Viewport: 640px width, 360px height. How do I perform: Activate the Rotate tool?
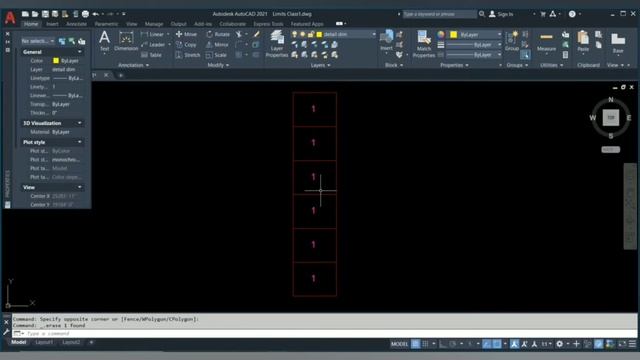pos(218,34)
